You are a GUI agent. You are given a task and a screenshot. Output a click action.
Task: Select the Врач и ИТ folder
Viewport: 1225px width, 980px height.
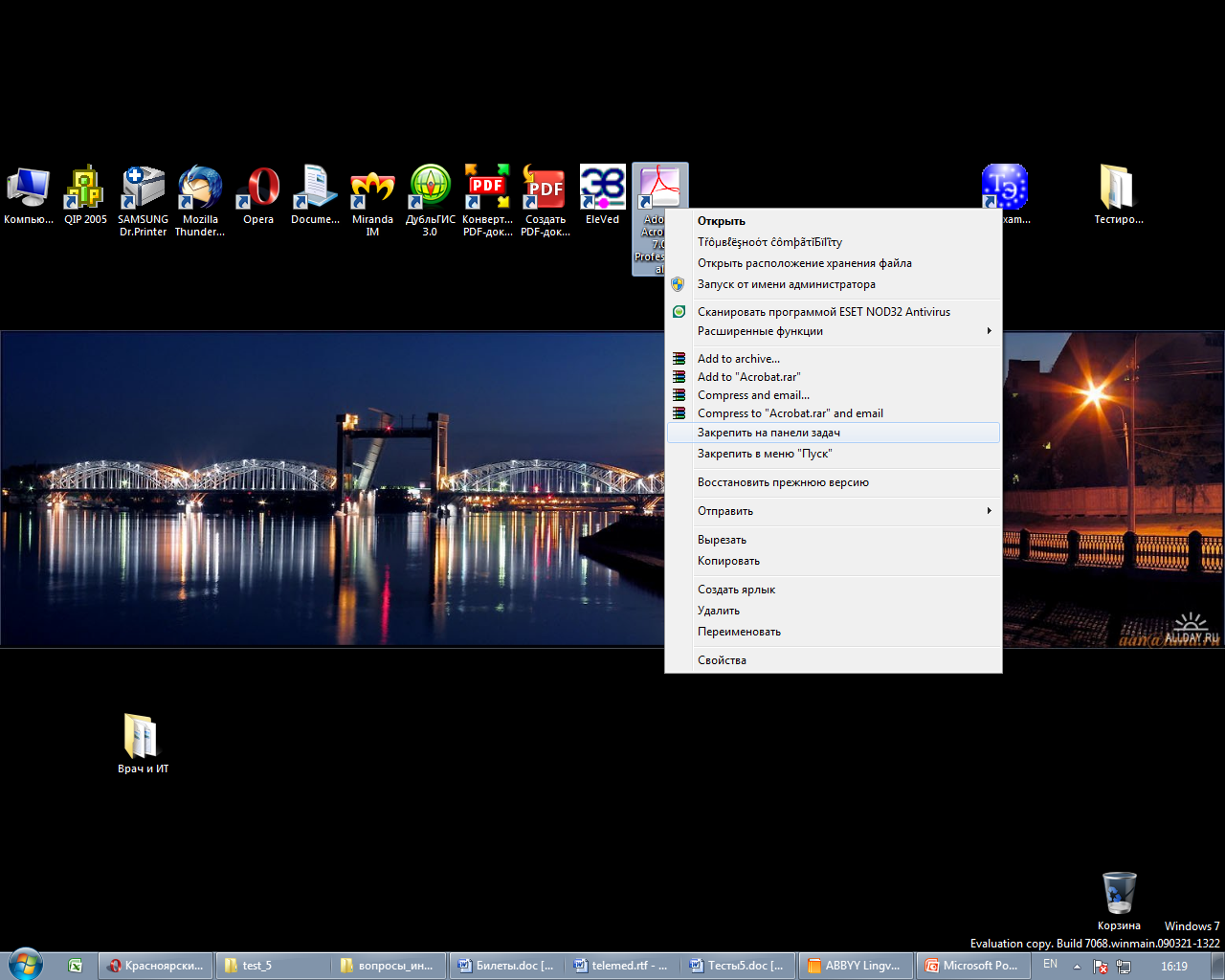pos(144,744)
